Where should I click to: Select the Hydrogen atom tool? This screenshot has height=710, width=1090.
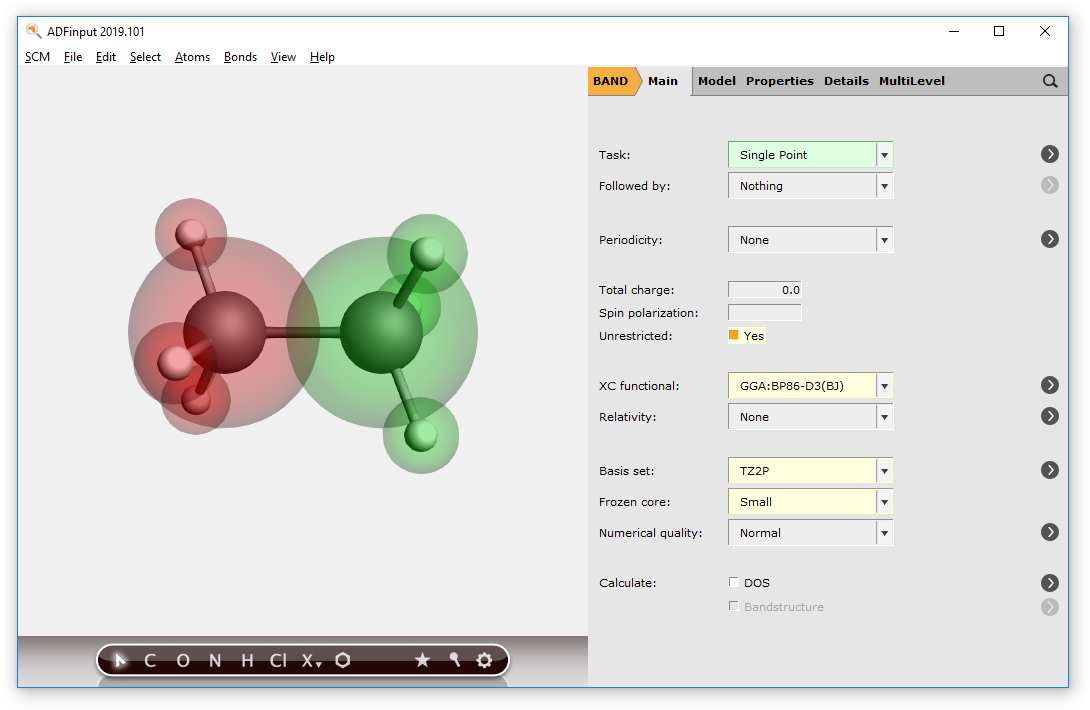246,660
